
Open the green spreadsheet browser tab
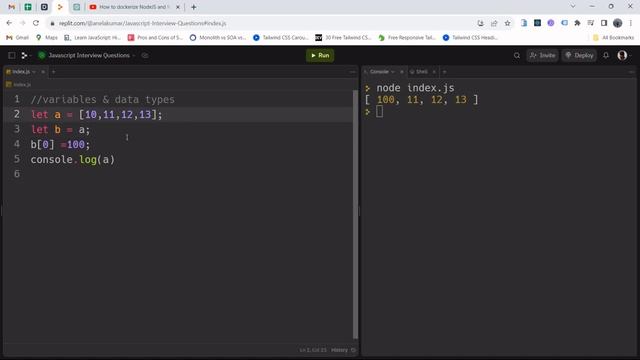click(28, 7)
